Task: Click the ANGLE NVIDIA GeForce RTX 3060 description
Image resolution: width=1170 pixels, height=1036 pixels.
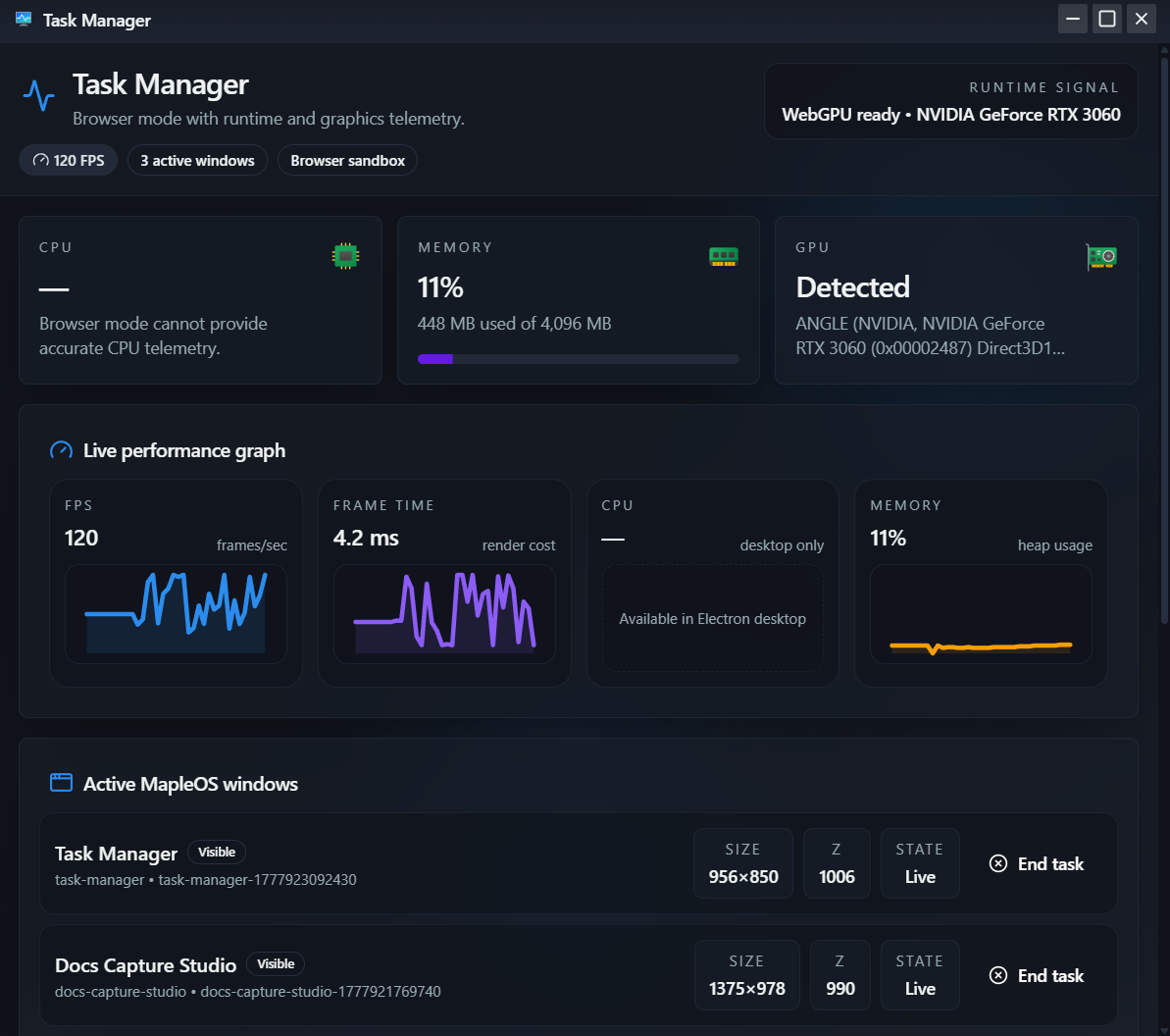Action: (930, 336)
